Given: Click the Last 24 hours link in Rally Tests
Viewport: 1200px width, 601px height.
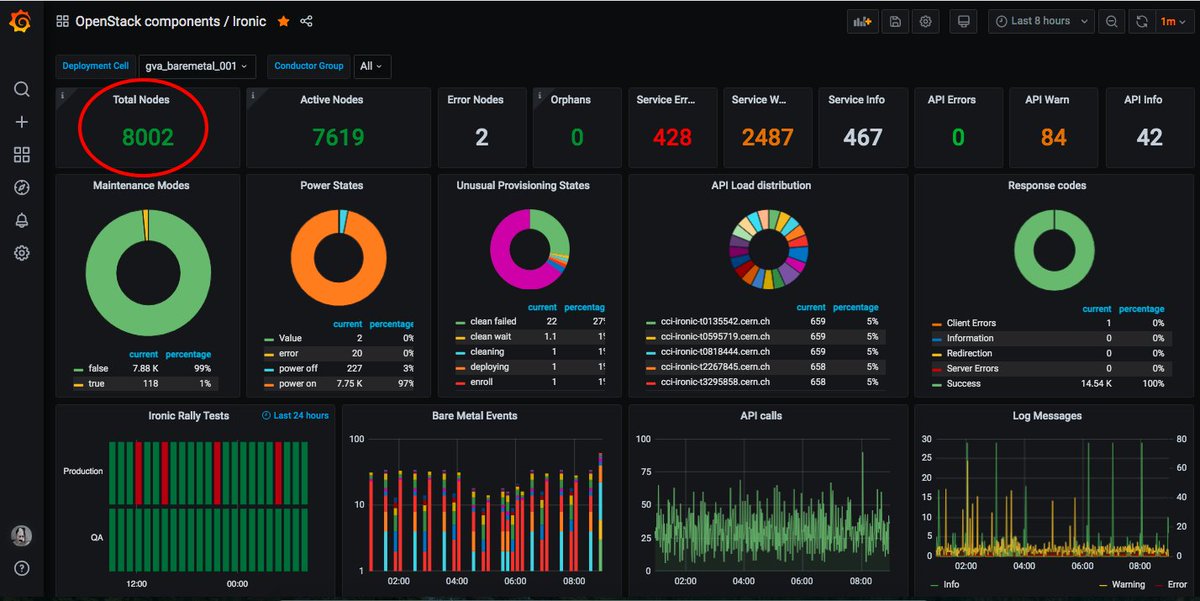Looking at the screenshot, I should click(x=295, y=415).
